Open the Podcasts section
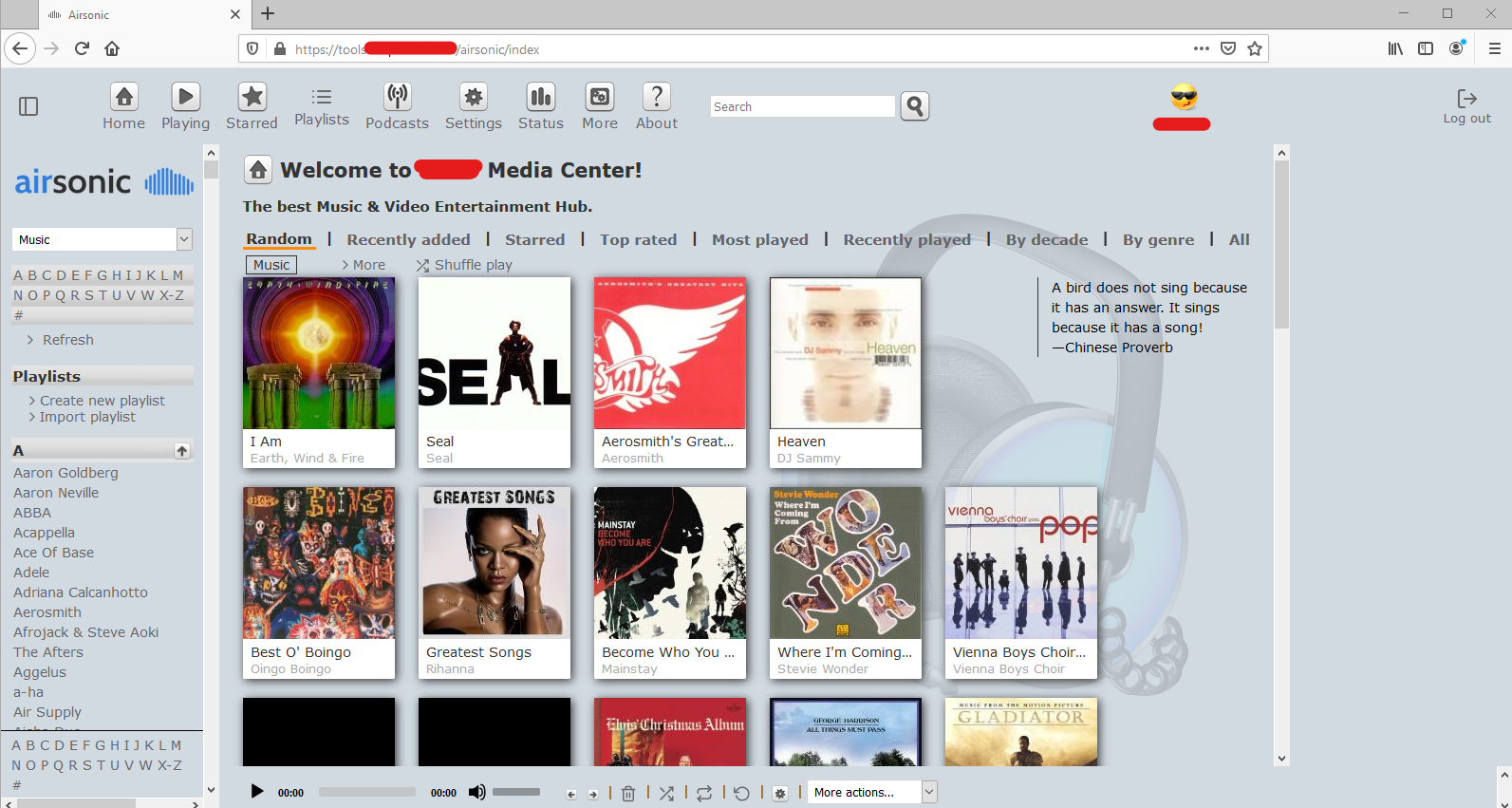This screenshot has width=1512, height=808. tap(398, 97)
